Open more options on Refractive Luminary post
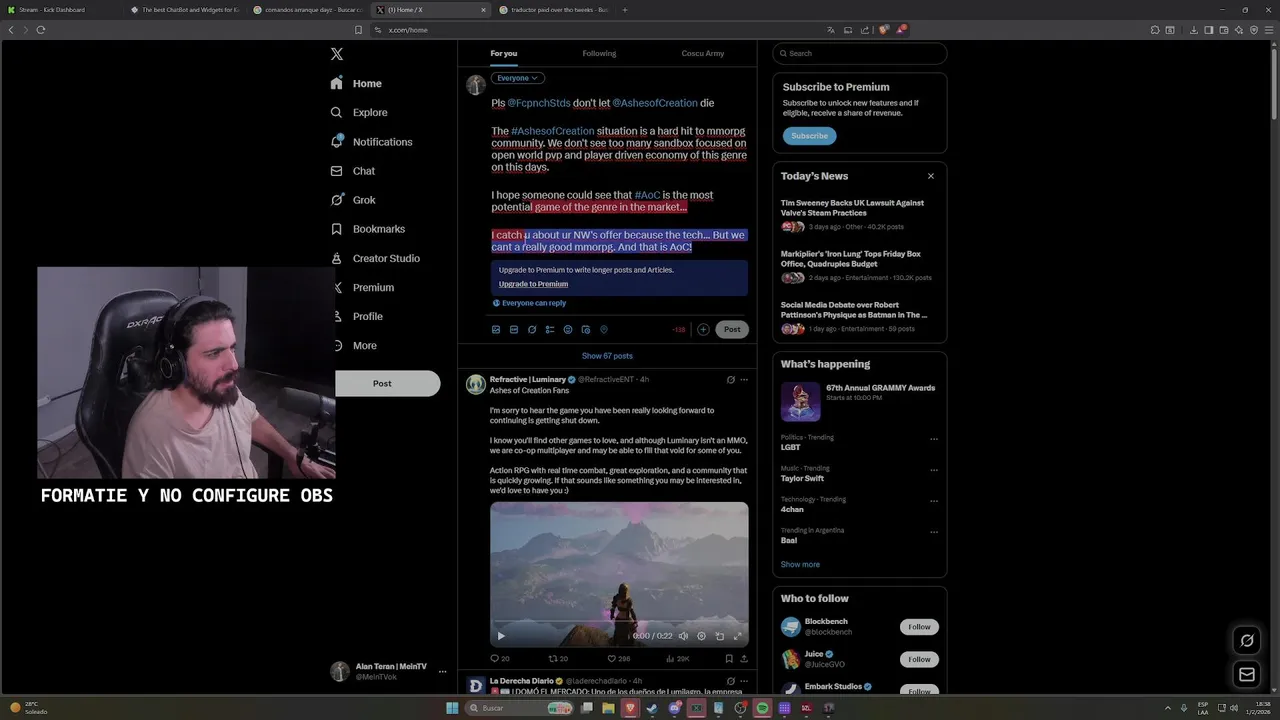 [x=744, y=380]
